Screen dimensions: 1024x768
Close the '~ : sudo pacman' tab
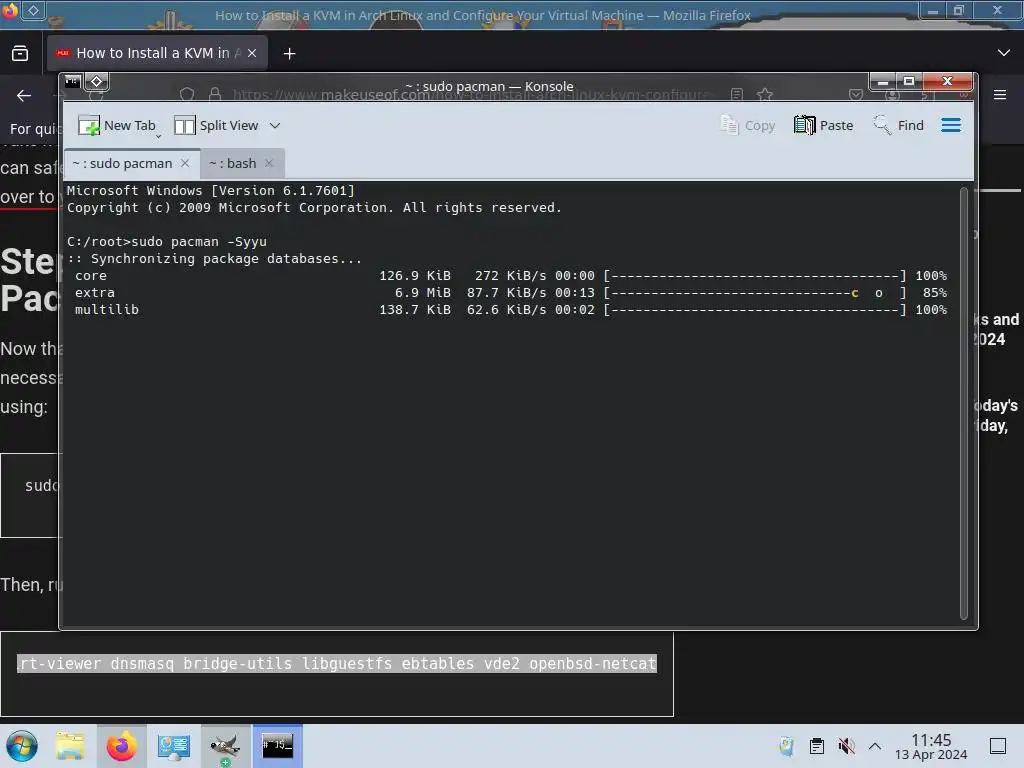[185, 163]
